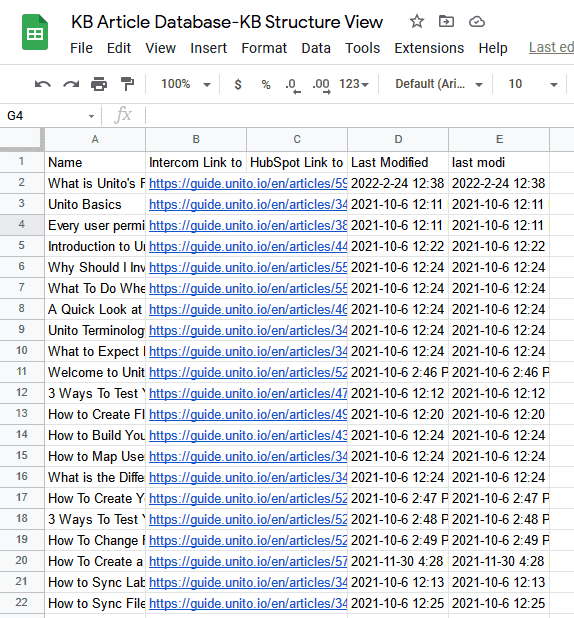Select column D header

click(398, 139)
